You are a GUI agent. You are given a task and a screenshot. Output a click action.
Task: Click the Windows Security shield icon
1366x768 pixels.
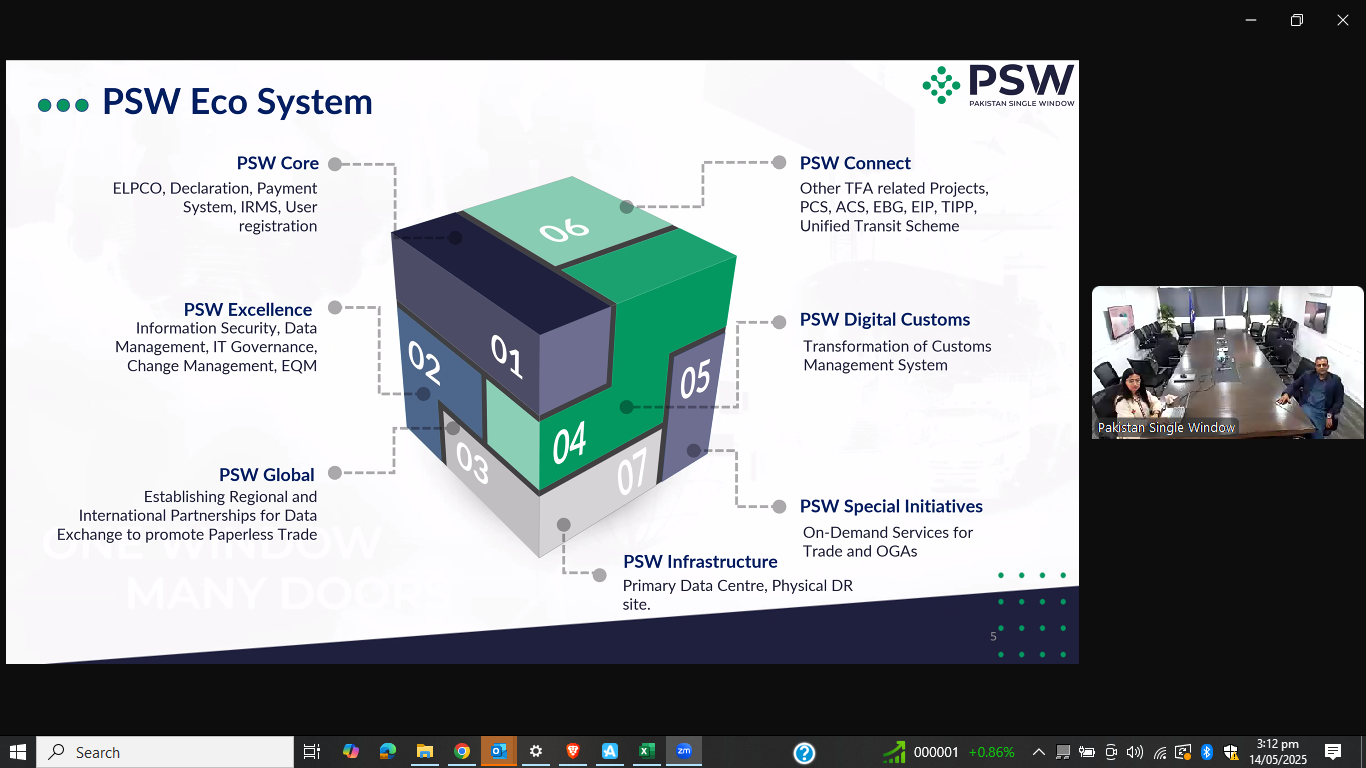[x=1231, y=752]
